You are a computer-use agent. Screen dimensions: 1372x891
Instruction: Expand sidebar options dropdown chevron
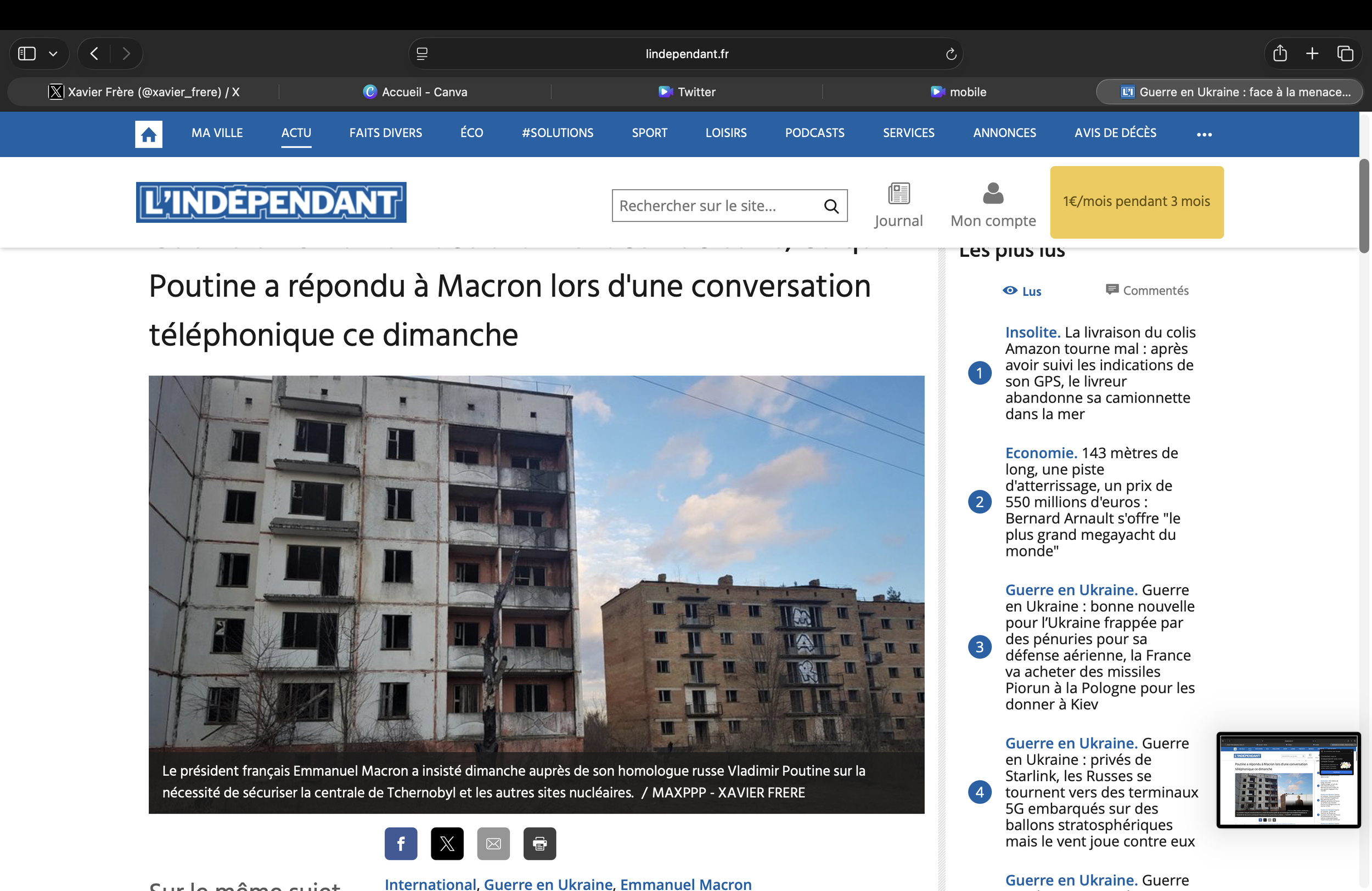(x=53, y=54)
